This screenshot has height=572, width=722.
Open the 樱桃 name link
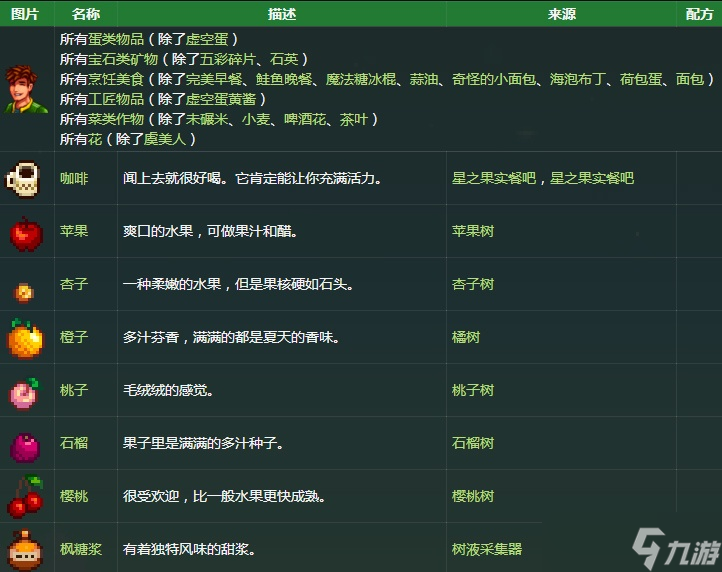[x=74, y=496]
